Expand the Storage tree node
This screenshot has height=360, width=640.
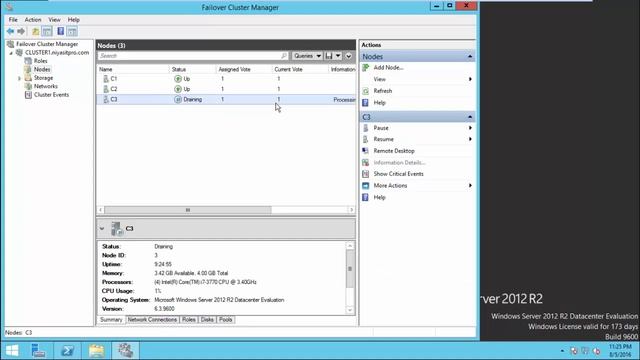(19, 78)
